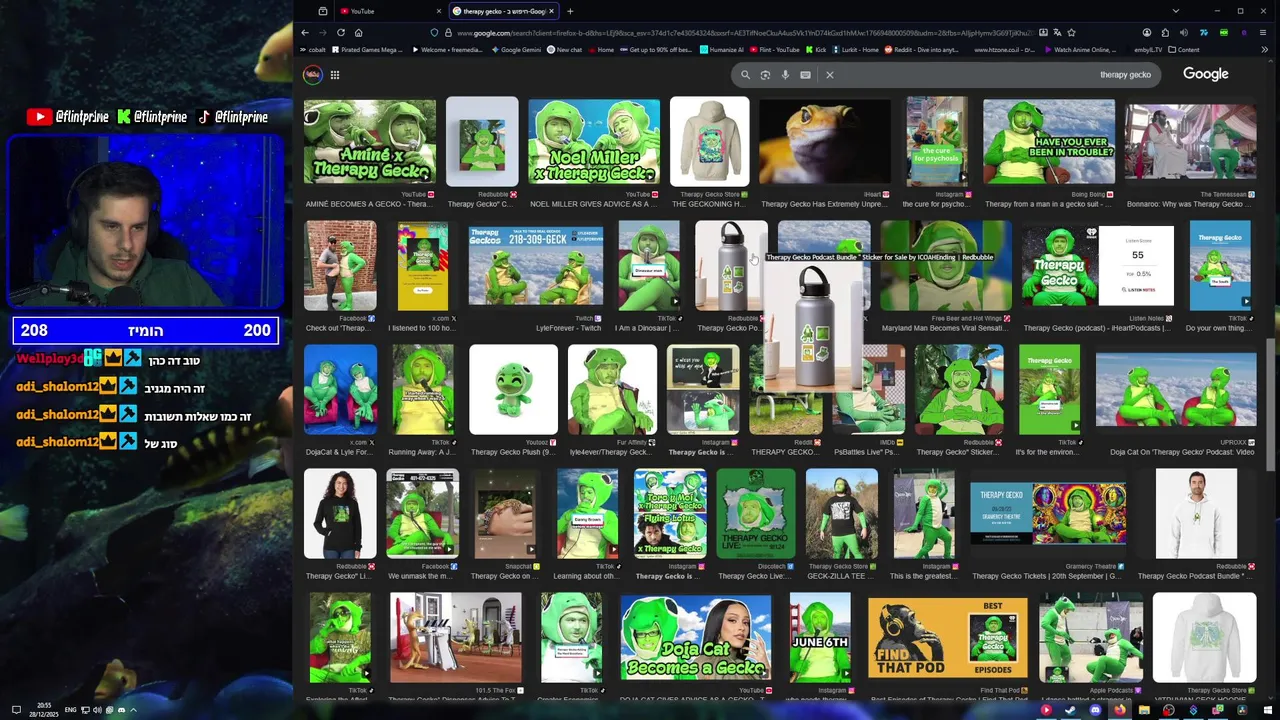The width and height of the screenshot is (1280, 720).
Task: Open the real gecko lizard photo result
Action: 824,142
